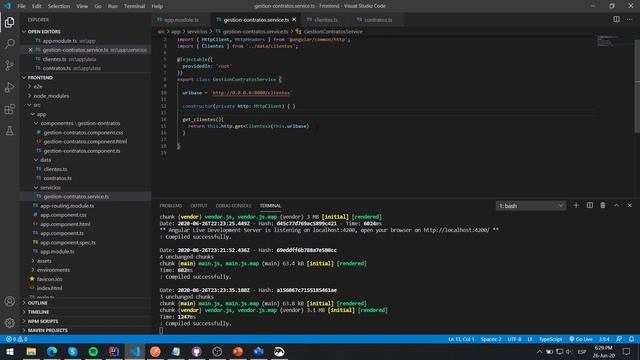Open the Accounts icon in activity bar
Screen dimensions: 640x360
(x=9, y=301)
